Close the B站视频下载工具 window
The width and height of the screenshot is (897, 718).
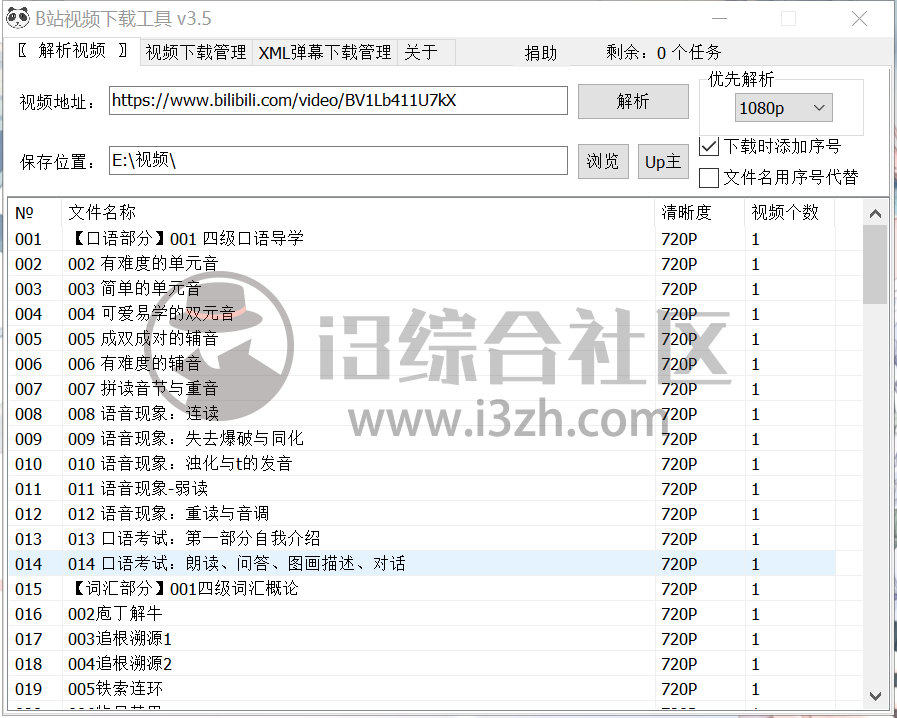(859, 19)
